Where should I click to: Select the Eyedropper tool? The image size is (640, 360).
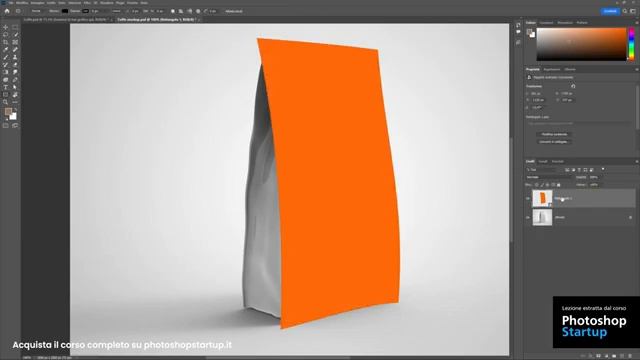tap(6, 50)
